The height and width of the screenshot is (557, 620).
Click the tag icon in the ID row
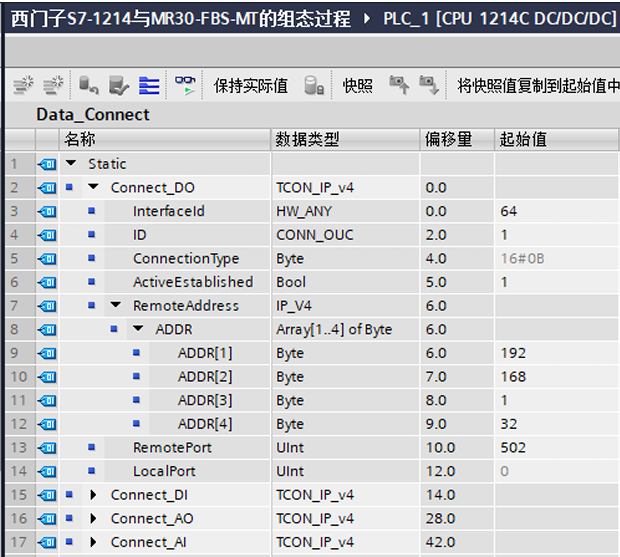[x=47, y=235]
